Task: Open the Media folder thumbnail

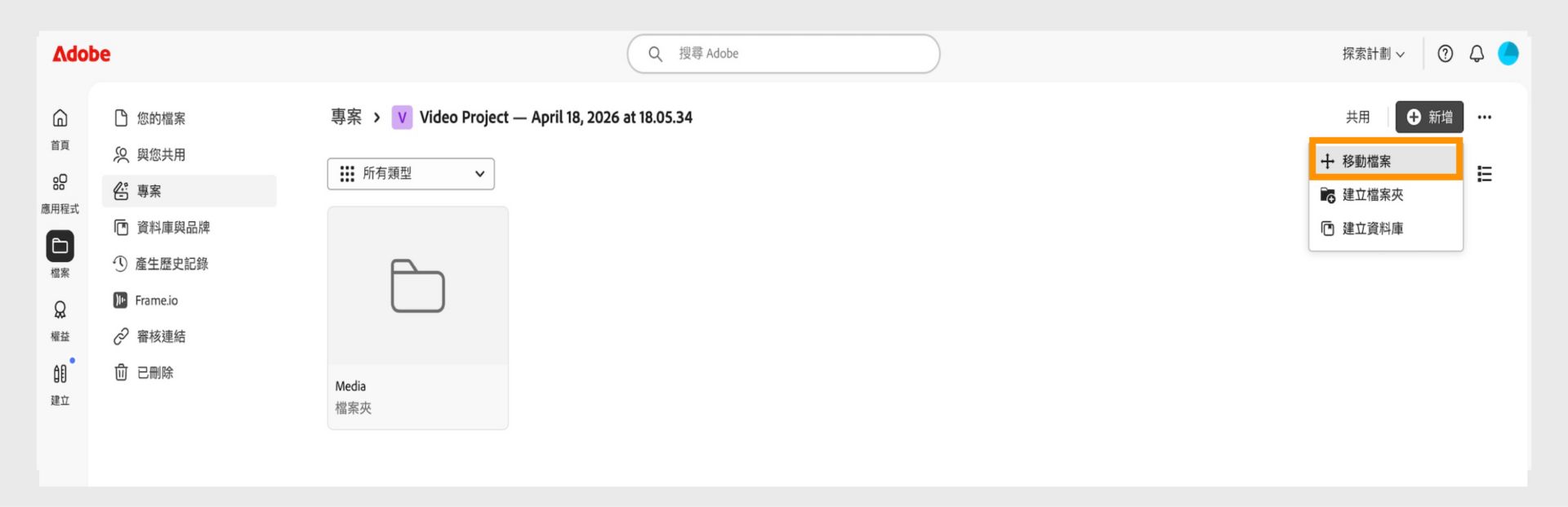Action: (x=418, y=286)
